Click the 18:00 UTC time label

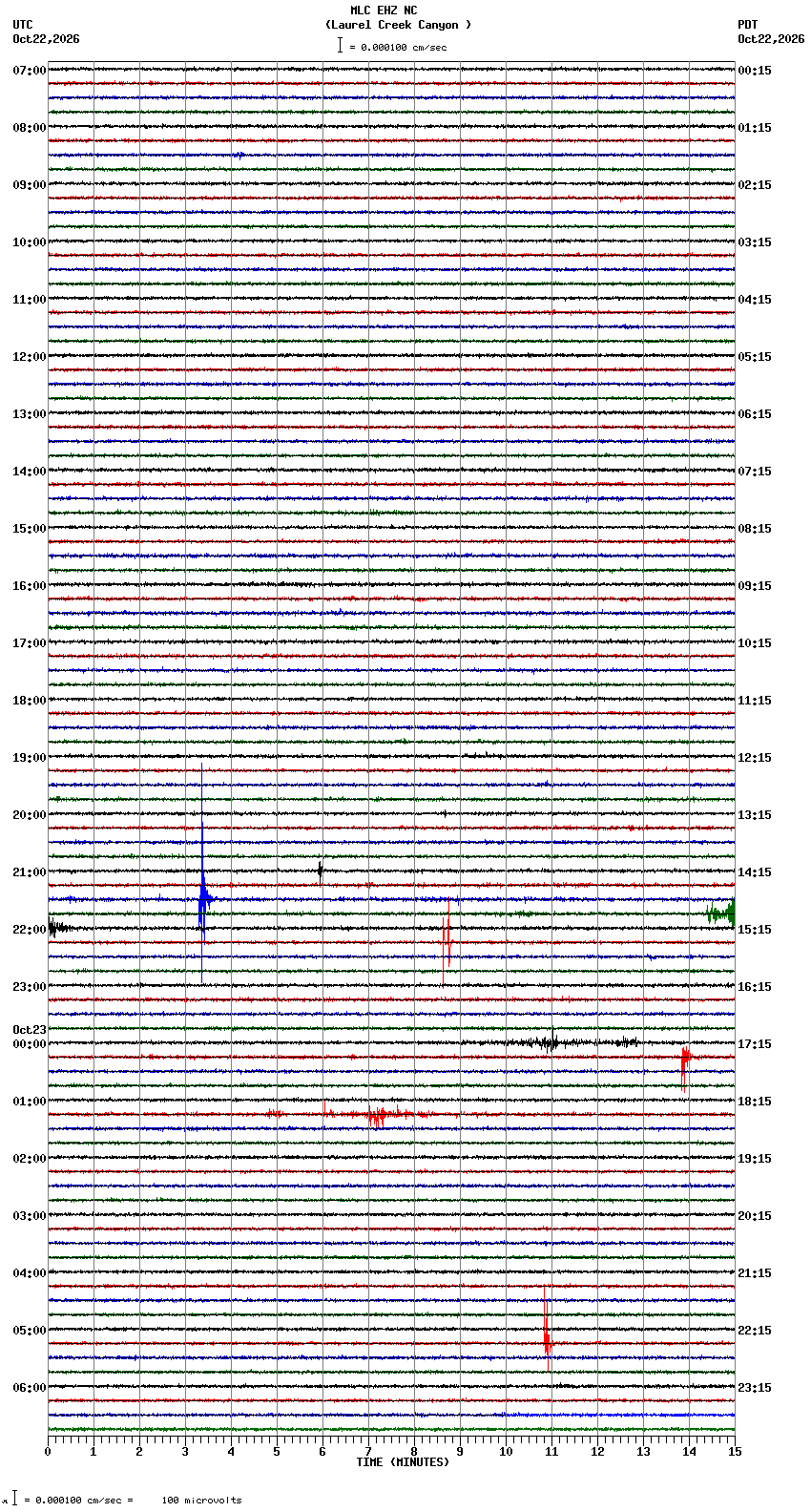click(x=30, y=701)
